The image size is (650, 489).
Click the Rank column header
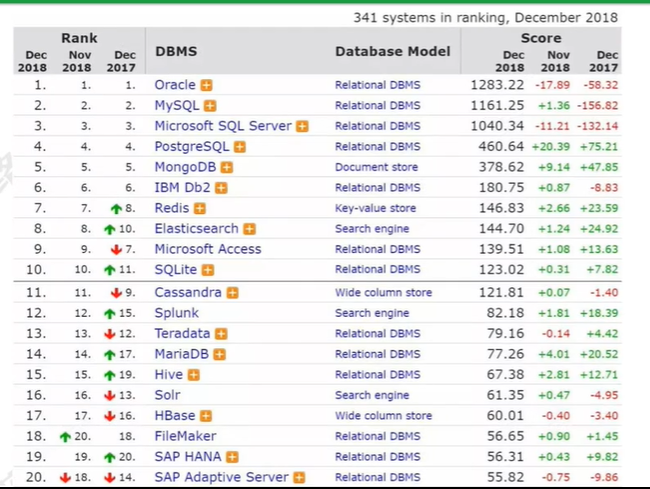tap(79, 38)
